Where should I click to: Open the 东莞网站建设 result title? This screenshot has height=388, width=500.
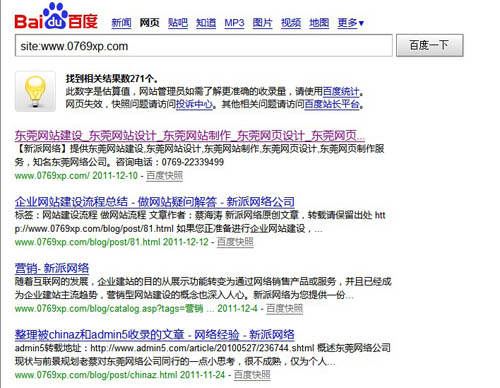tap(190, 136)
